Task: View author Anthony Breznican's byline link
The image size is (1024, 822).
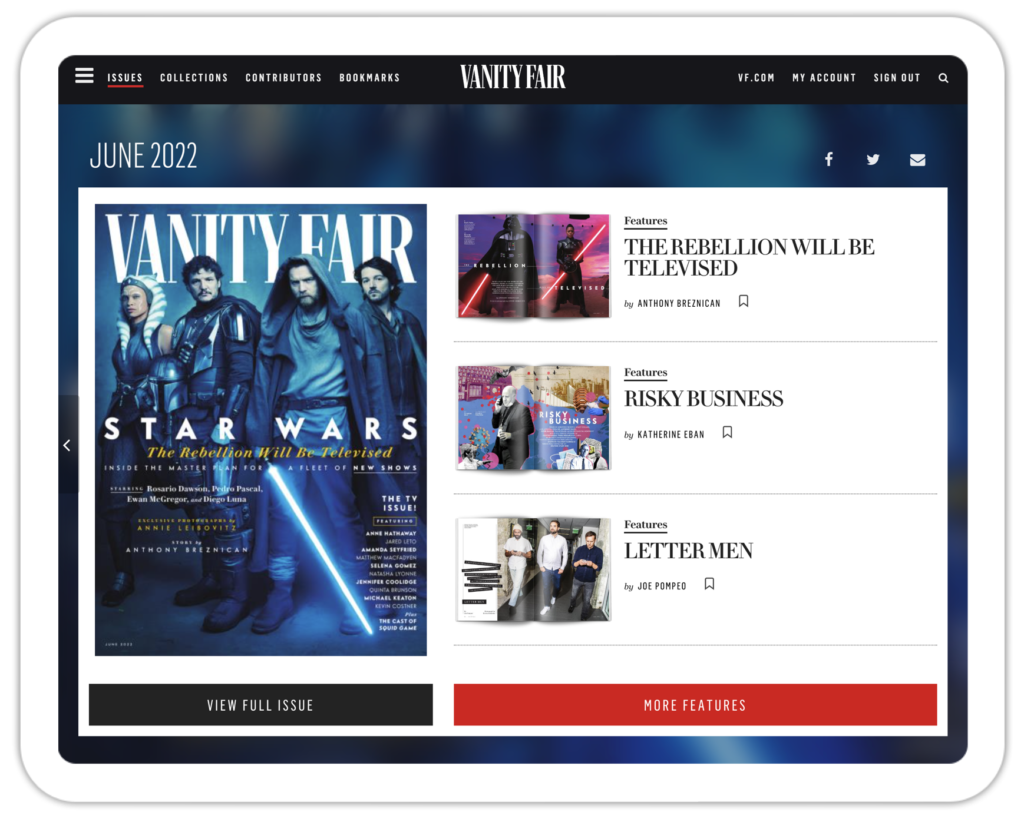Action: click(679, 304)
